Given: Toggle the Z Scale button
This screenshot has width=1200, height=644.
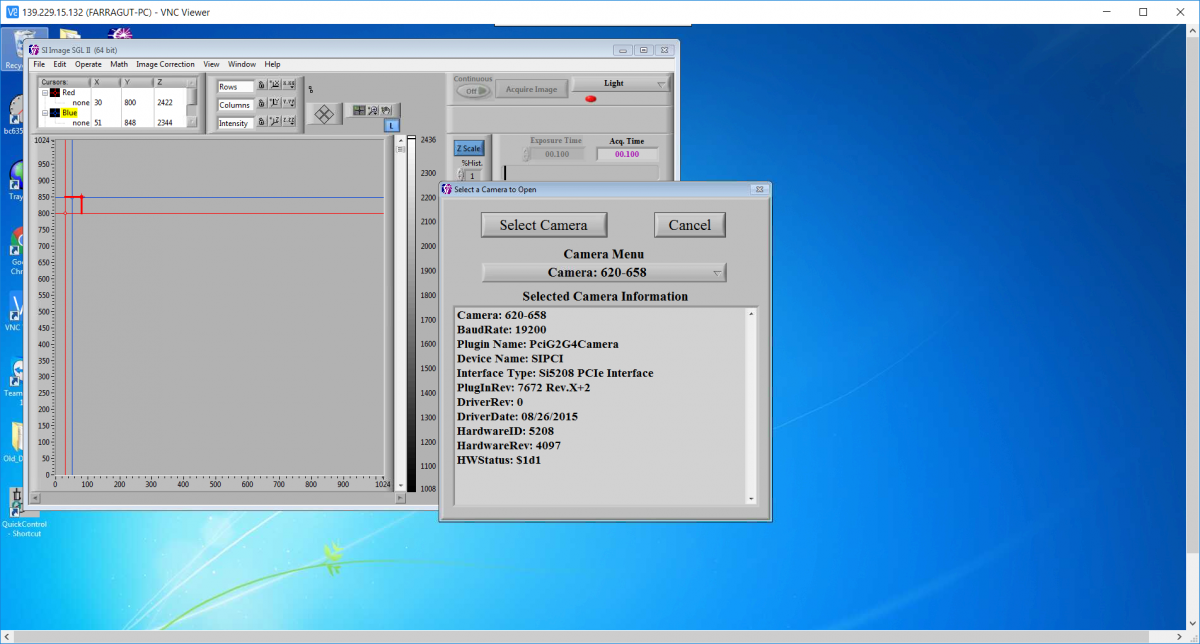Looking at the screenshot, I should click(468, 148).
